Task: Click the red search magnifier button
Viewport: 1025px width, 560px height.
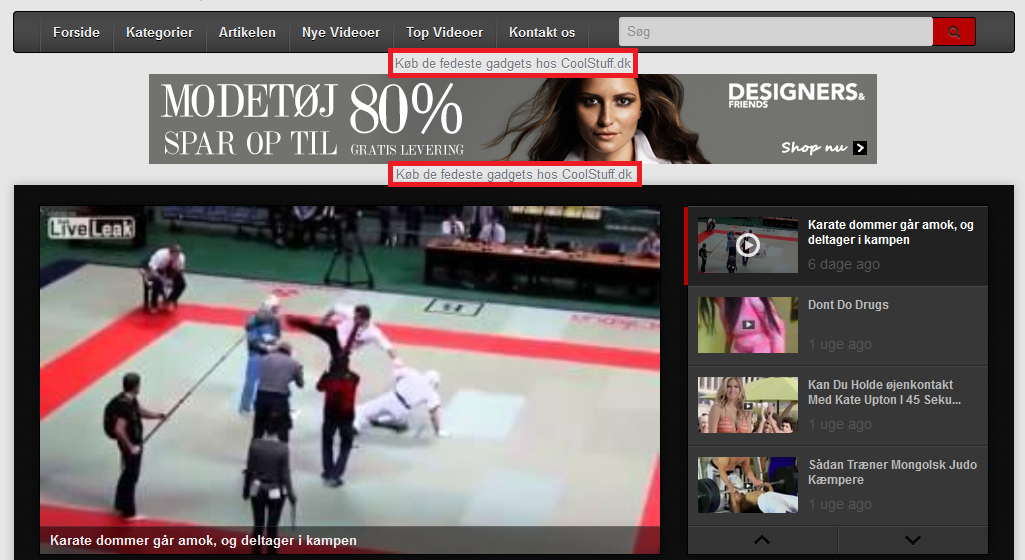Action: tap(953, 32)
